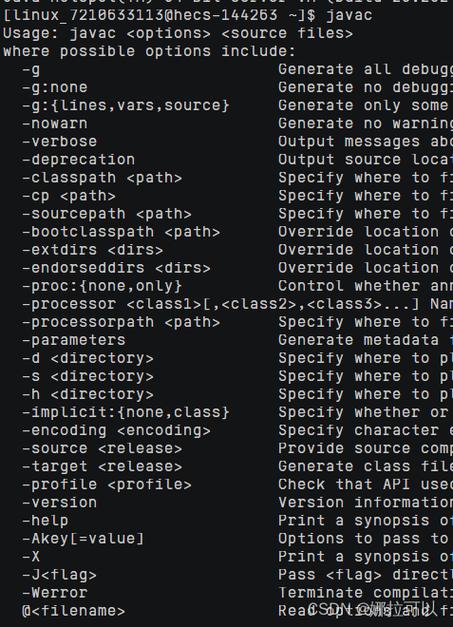
Task: Click the '-version' option
Action: click(x=60, y=503)
